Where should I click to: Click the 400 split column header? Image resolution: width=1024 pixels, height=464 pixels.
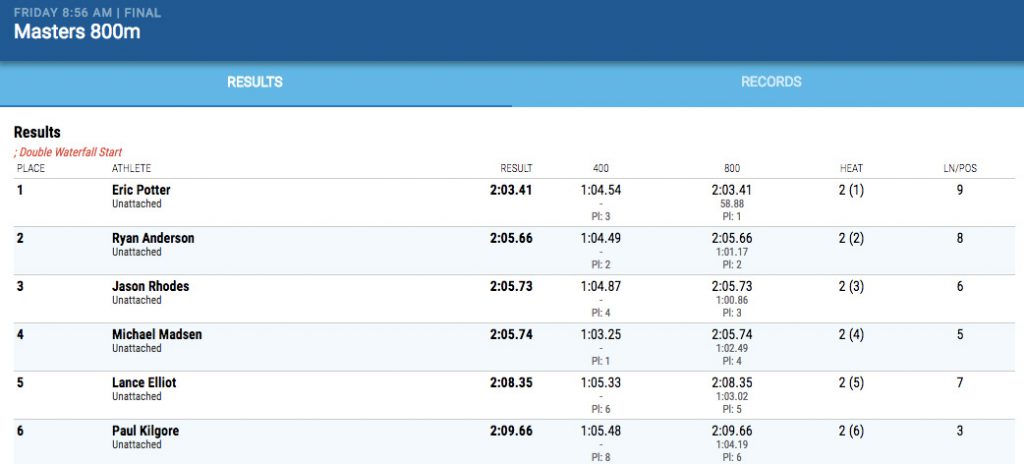pyautogui.click(x=601, y=169)
